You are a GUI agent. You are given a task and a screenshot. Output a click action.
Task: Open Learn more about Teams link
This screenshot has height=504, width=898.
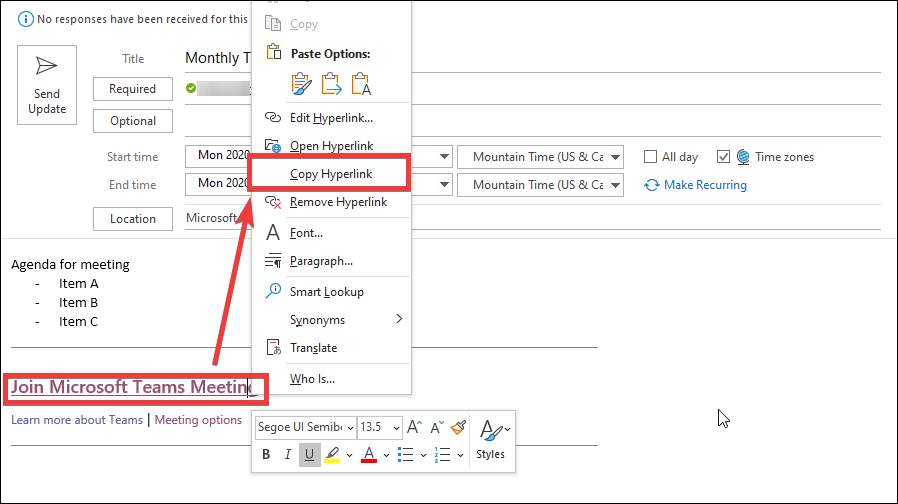(77, 420)
